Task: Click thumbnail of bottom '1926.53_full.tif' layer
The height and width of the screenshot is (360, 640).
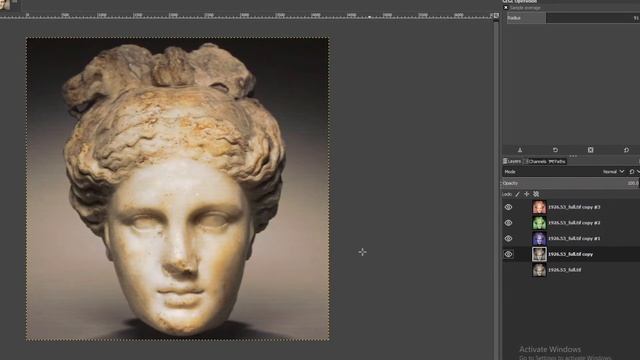Action: point(539,269)
